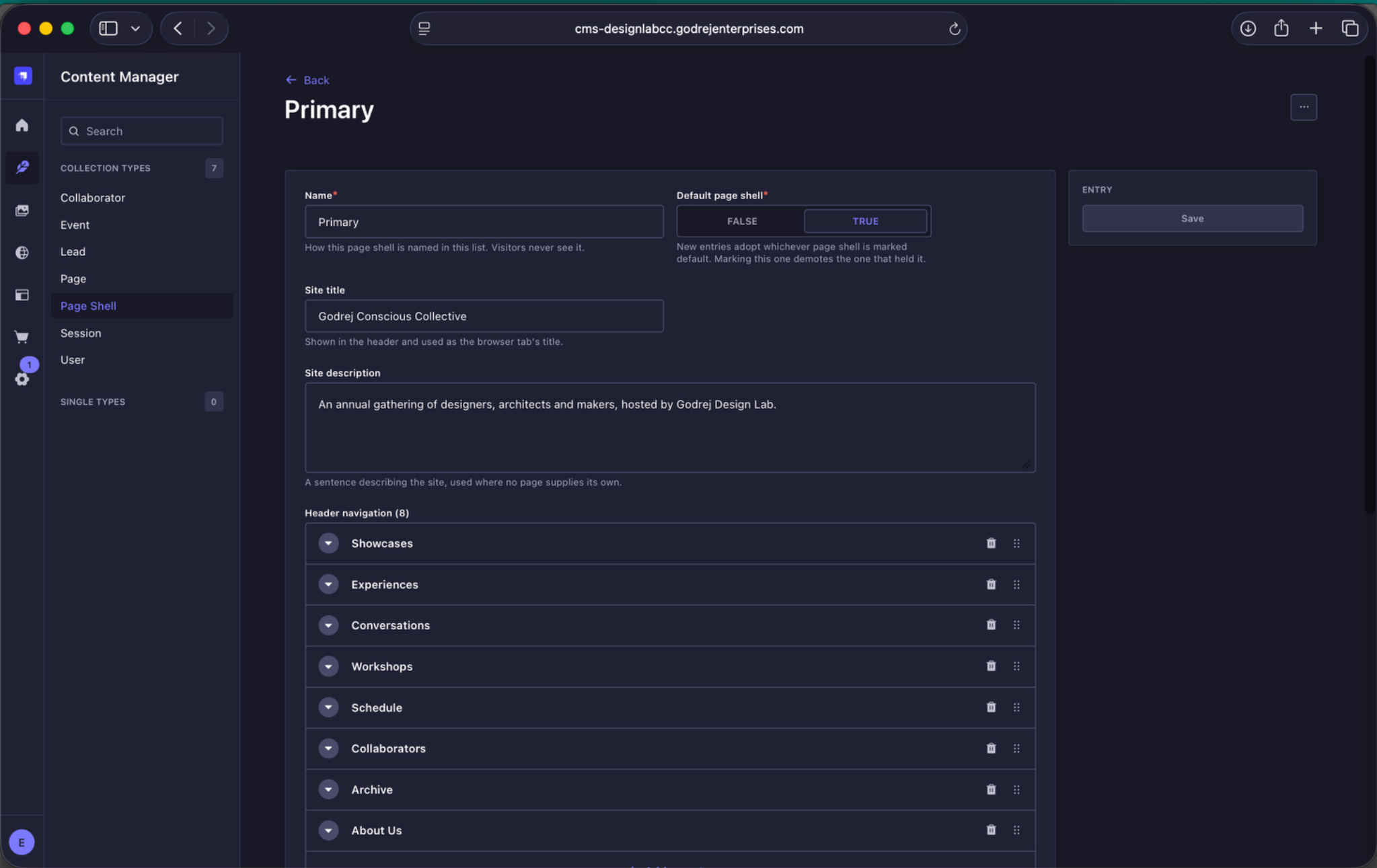This screenshot has width=1377, height=868.
Task: Open Safari share menu
Action: 1281,28
